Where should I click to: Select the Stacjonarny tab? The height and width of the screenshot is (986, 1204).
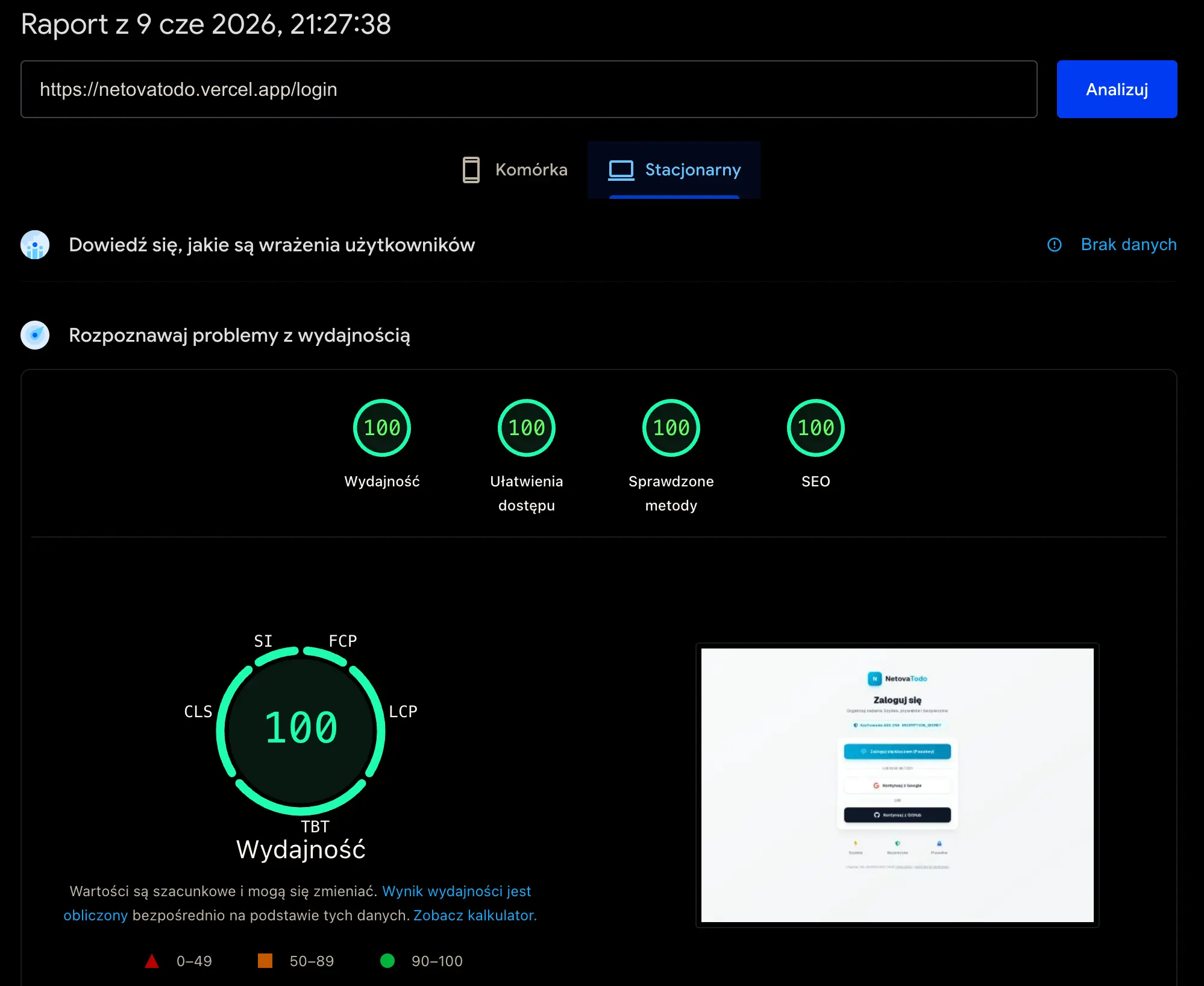[674, 170]
